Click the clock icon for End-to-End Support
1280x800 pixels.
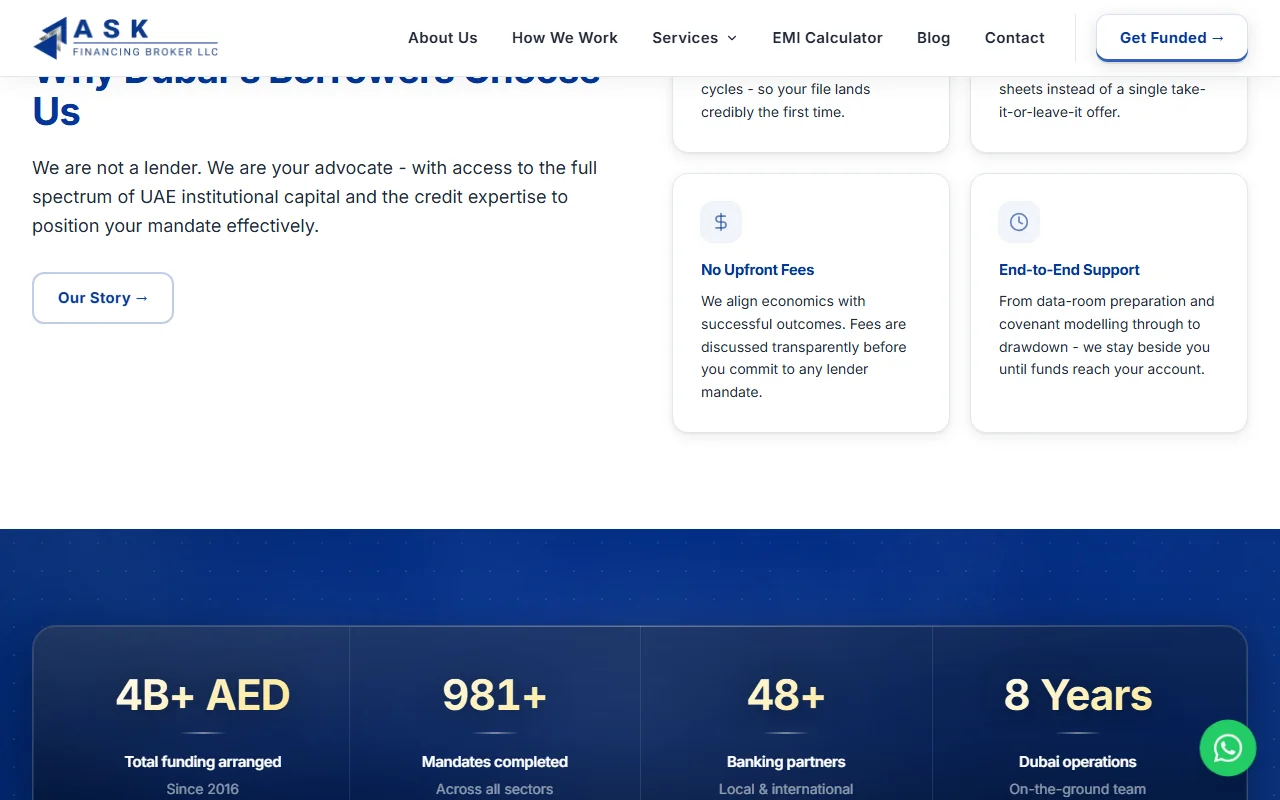[x=1019, y=222]
